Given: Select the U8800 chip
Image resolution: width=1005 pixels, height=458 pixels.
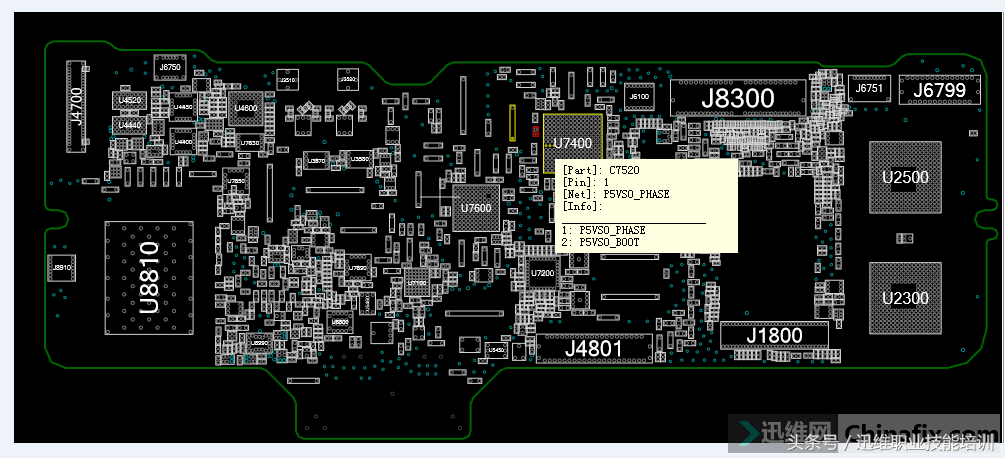Looking at the screenshot, I should coord(340,322).
